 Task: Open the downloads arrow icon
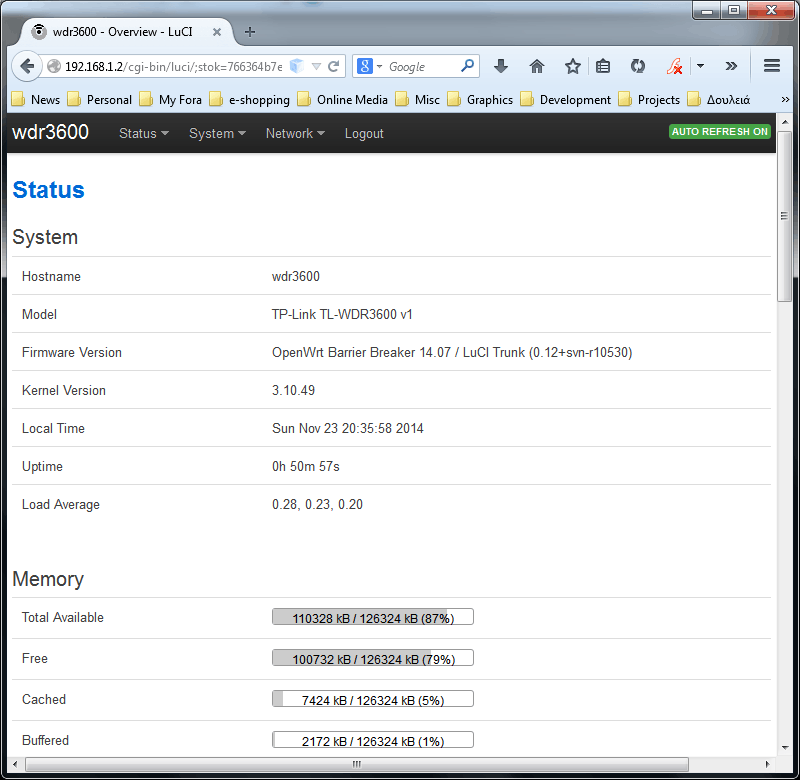[x=501, y=66]
